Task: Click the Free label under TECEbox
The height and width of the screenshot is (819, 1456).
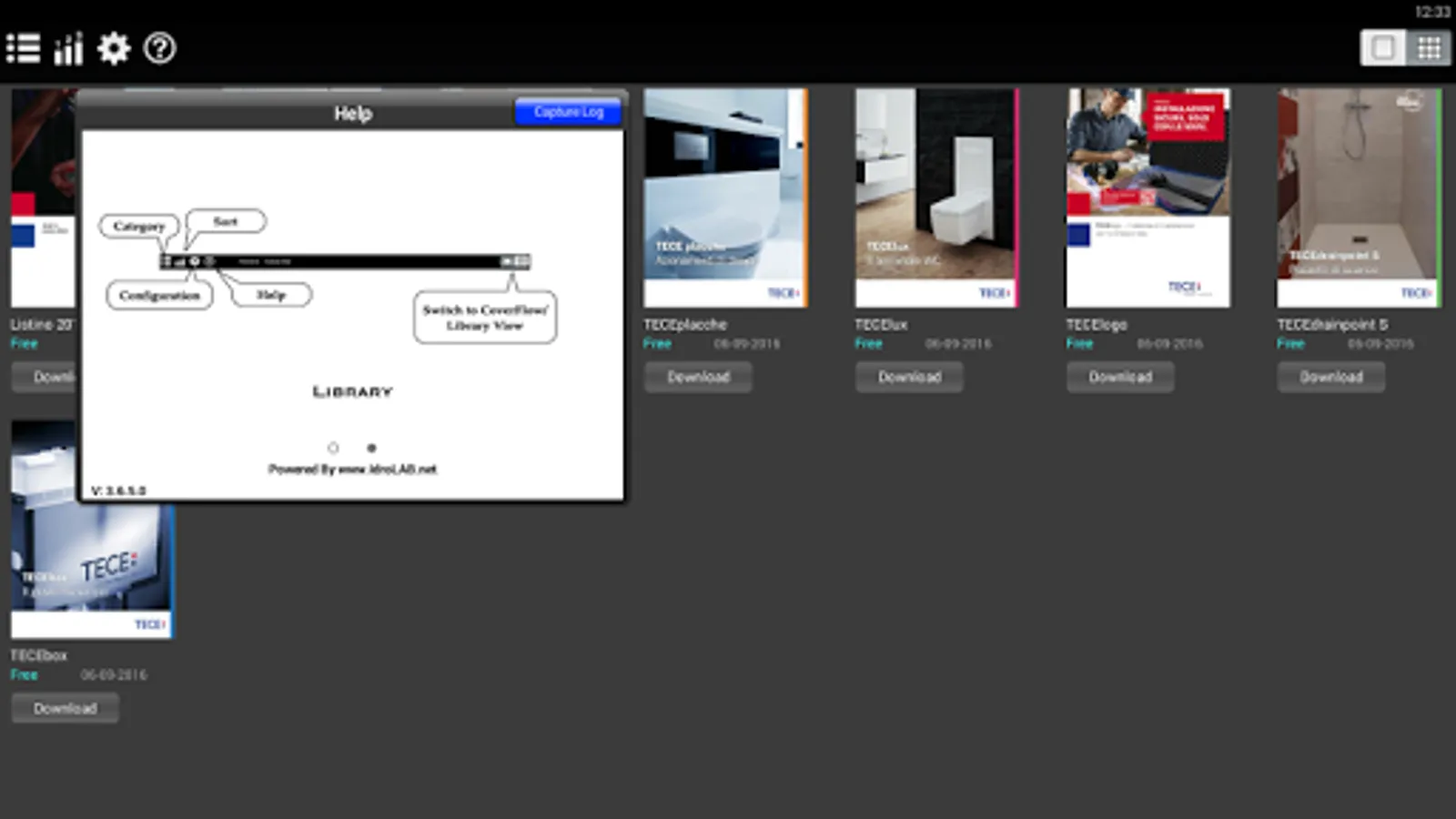Action: 24,675
